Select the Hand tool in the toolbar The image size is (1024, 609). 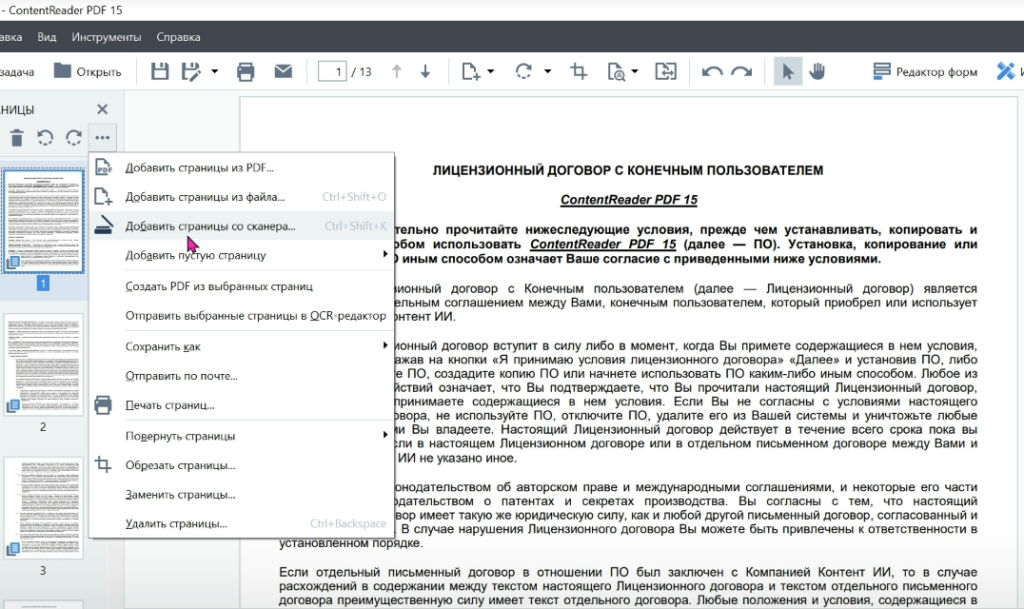817,70
